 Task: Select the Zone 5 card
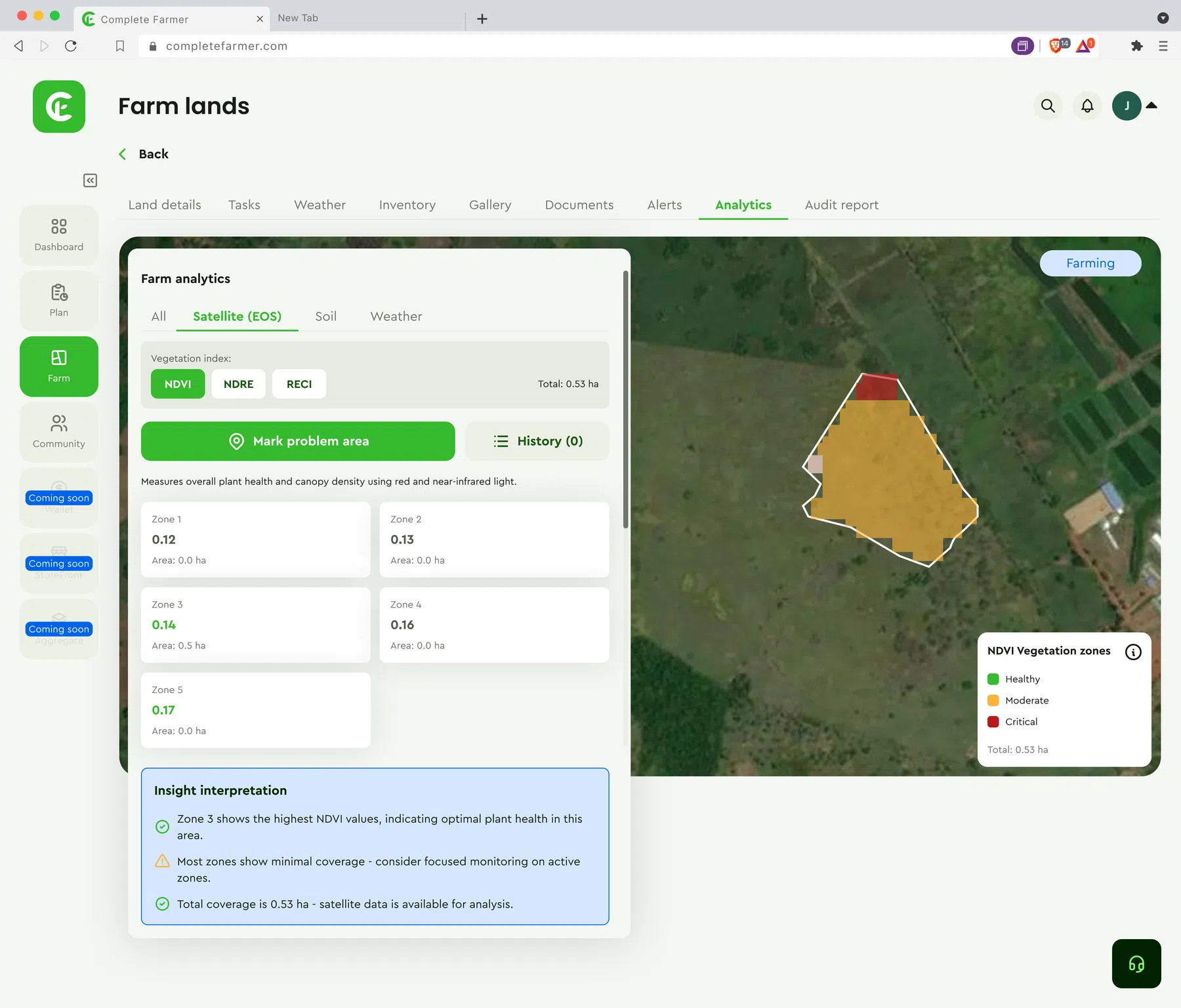click(x=256, y=710)
